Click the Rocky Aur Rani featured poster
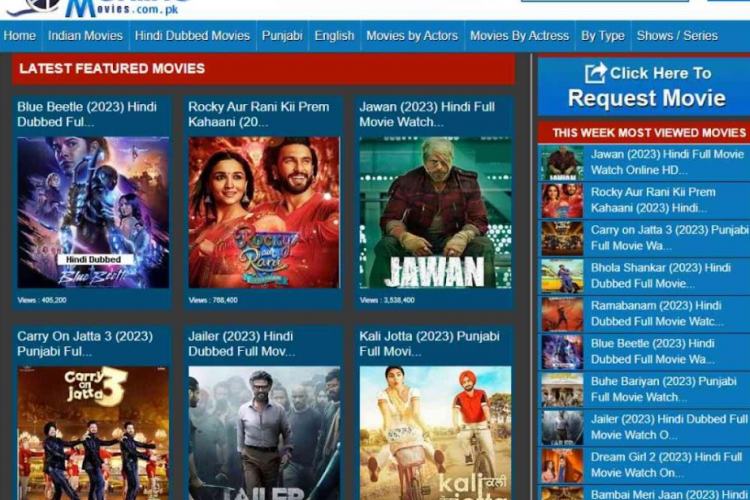This screenshot has width=750, height=500. pyautogui.click(x=264, y=212)
